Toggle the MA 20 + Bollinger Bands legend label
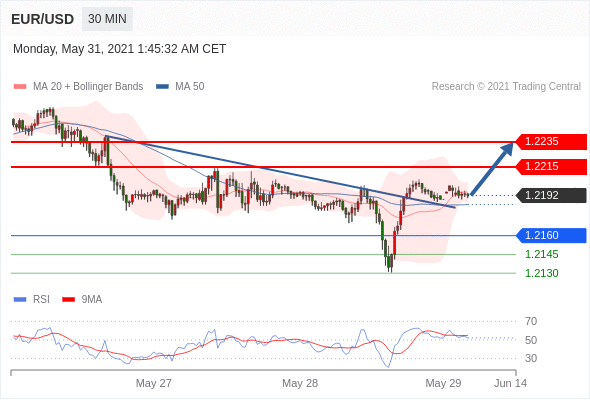Screen dimensions: 590x400 click(88, 87)
